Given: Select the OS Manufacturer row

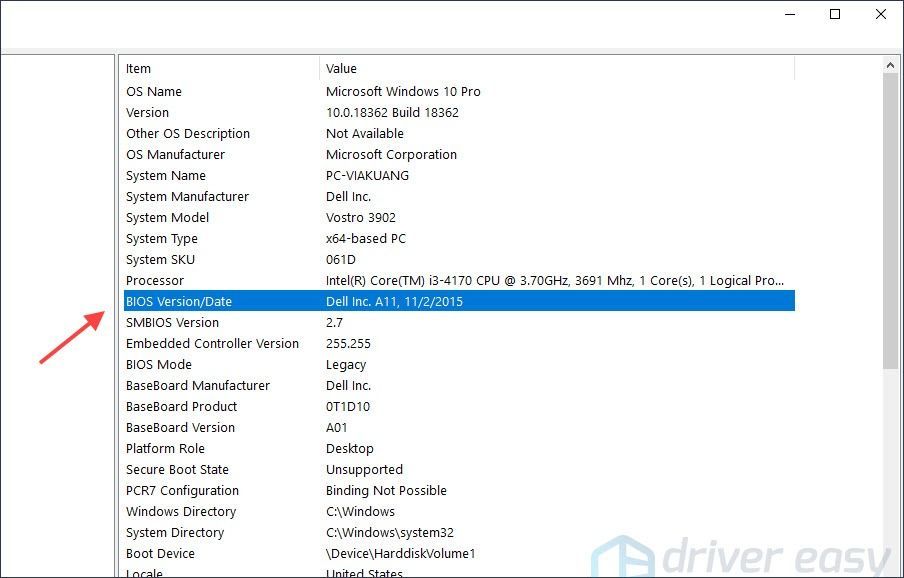Looking at the screenshot, I should click(459, 154).
